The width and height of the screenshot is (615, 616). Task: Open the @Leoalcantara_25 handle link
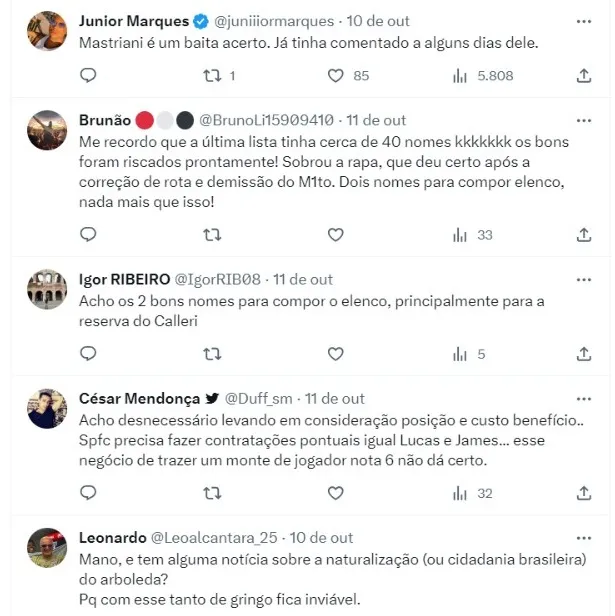213,537
